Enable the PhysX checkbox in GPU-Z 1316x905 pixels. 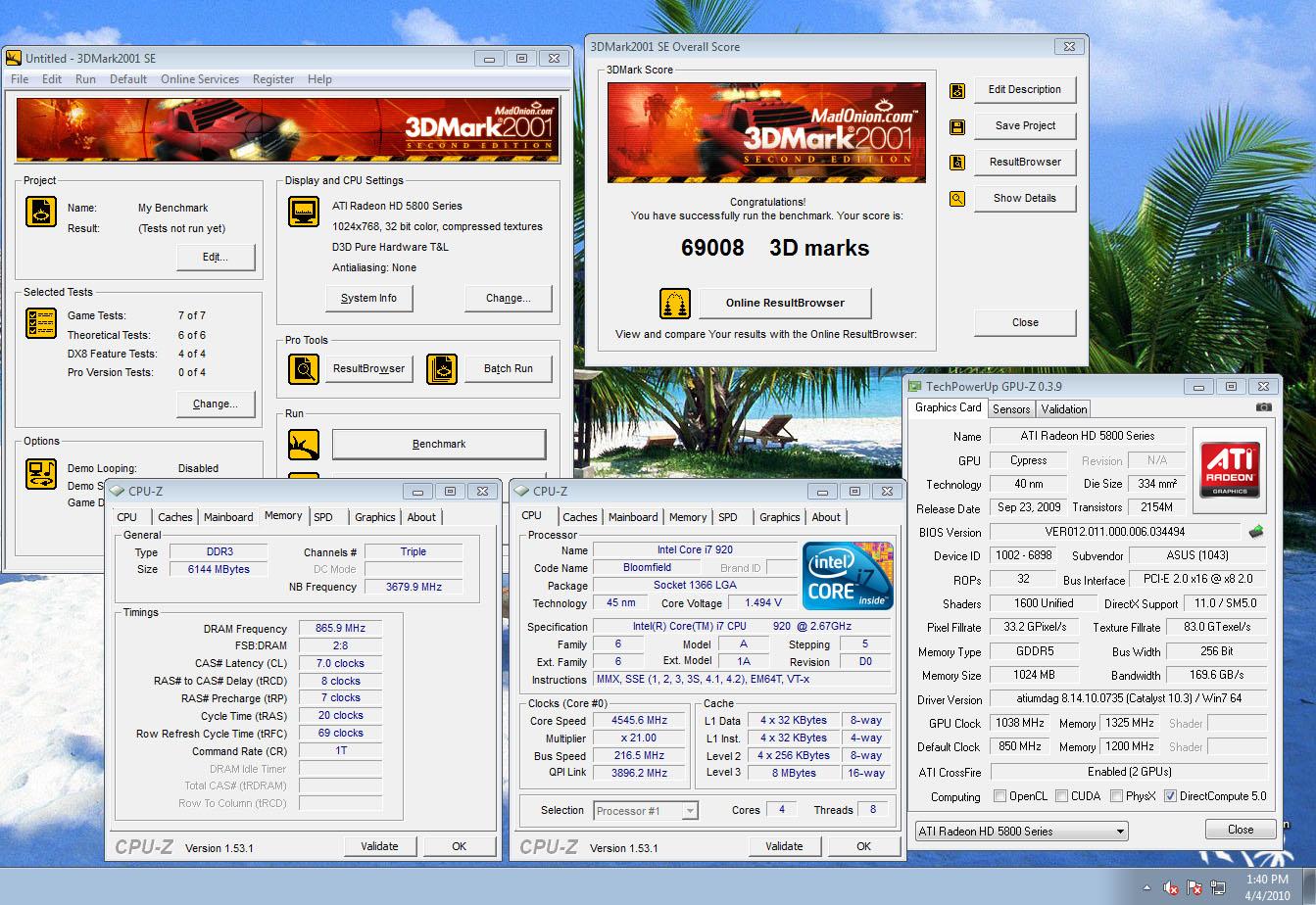pos(1116,796)
